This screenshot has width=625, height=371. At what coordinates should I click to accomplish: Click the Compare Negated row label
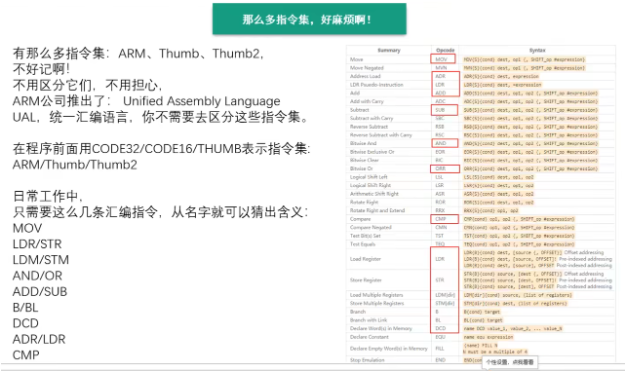pos(371,227)
